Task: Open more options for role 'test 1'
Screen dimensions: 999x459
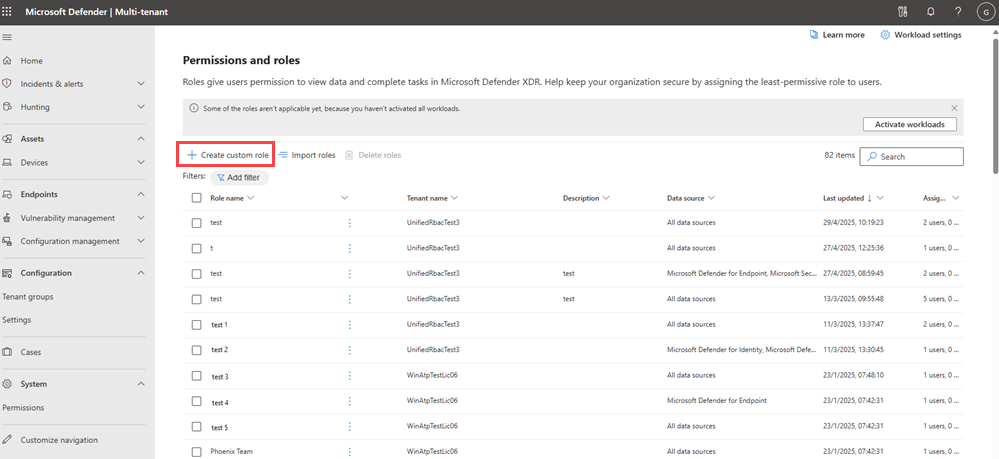Action: 349,324
